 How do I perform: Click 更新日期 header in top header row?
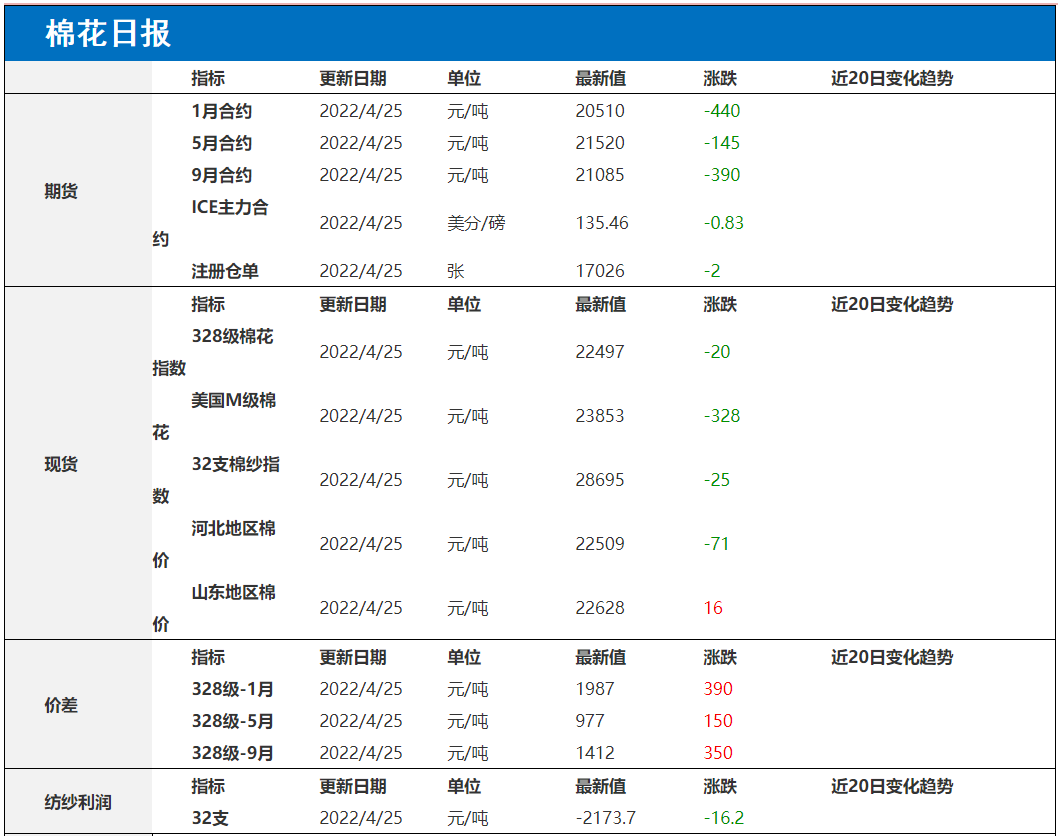[x=353, y=78]
